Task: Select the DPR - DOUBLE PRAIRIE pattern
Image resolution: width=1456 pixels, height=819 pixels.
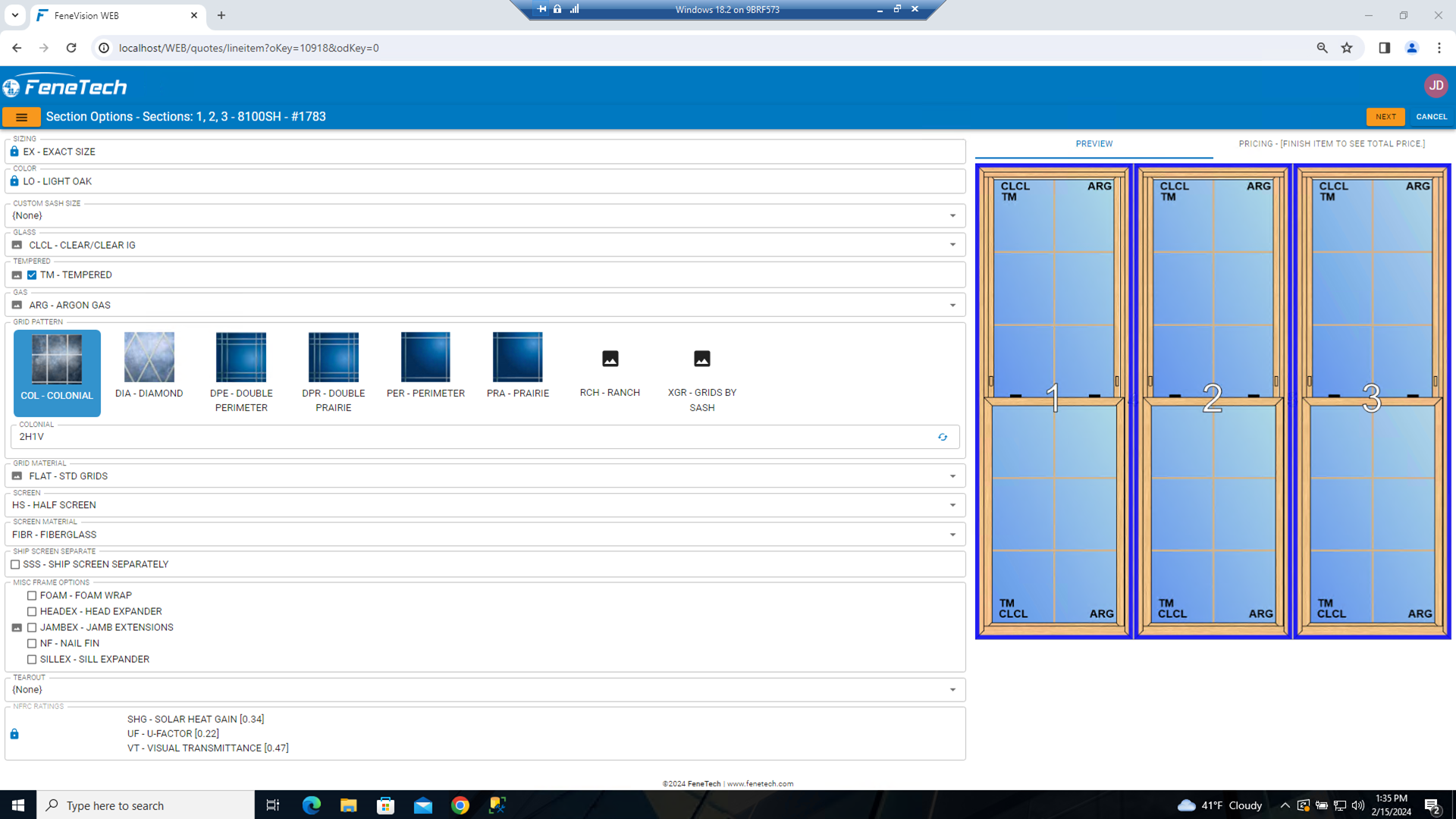Action: coord(334,372)
